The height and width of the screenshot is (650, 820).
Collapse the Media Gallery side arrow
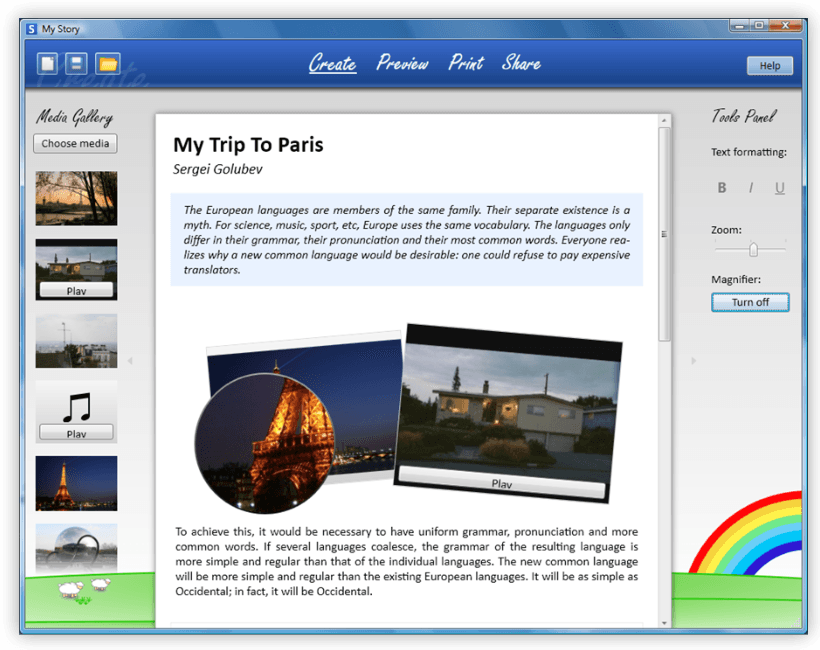(130, 360)
